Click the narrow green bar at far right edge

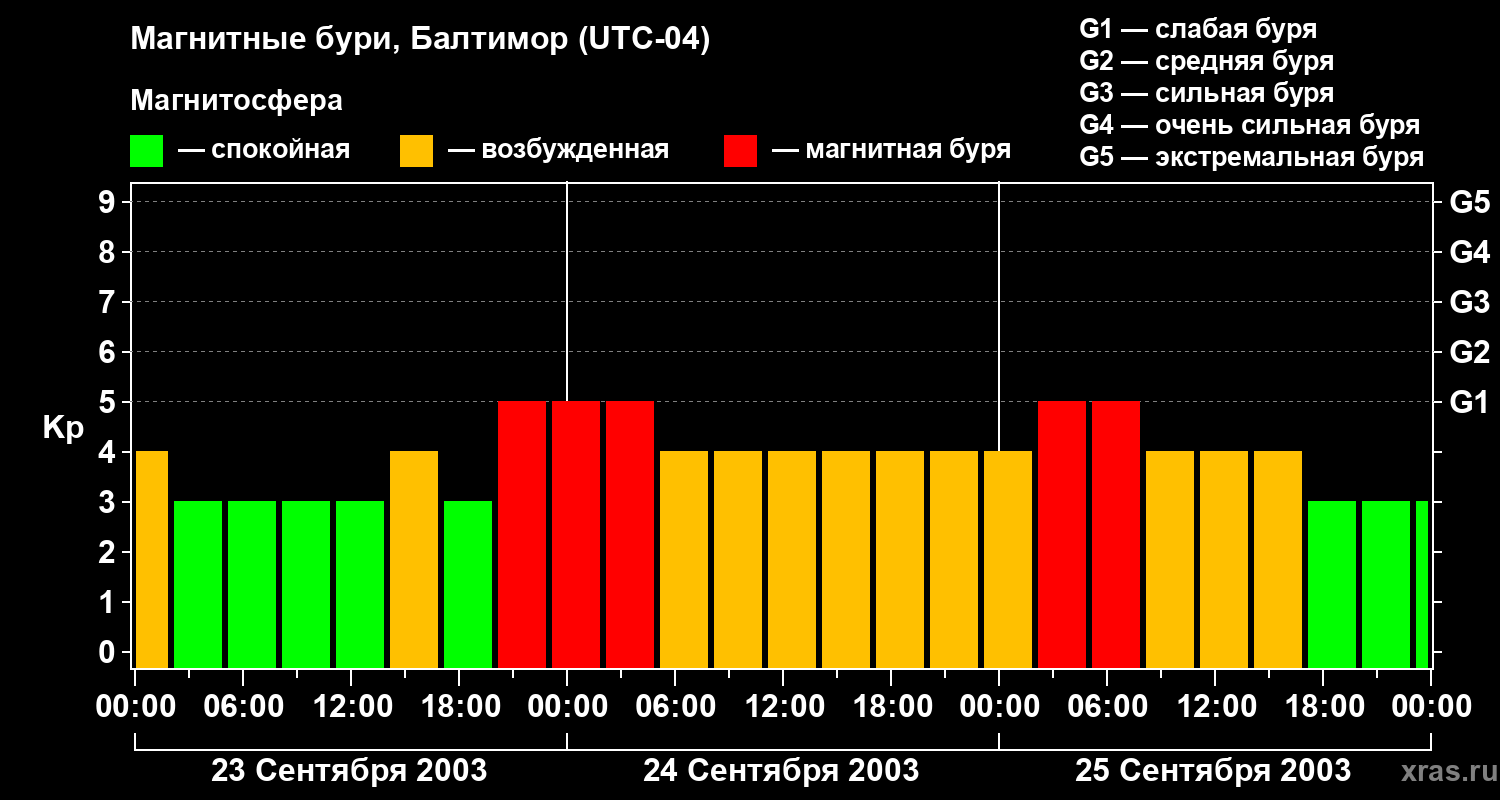tap(1422, 584)
